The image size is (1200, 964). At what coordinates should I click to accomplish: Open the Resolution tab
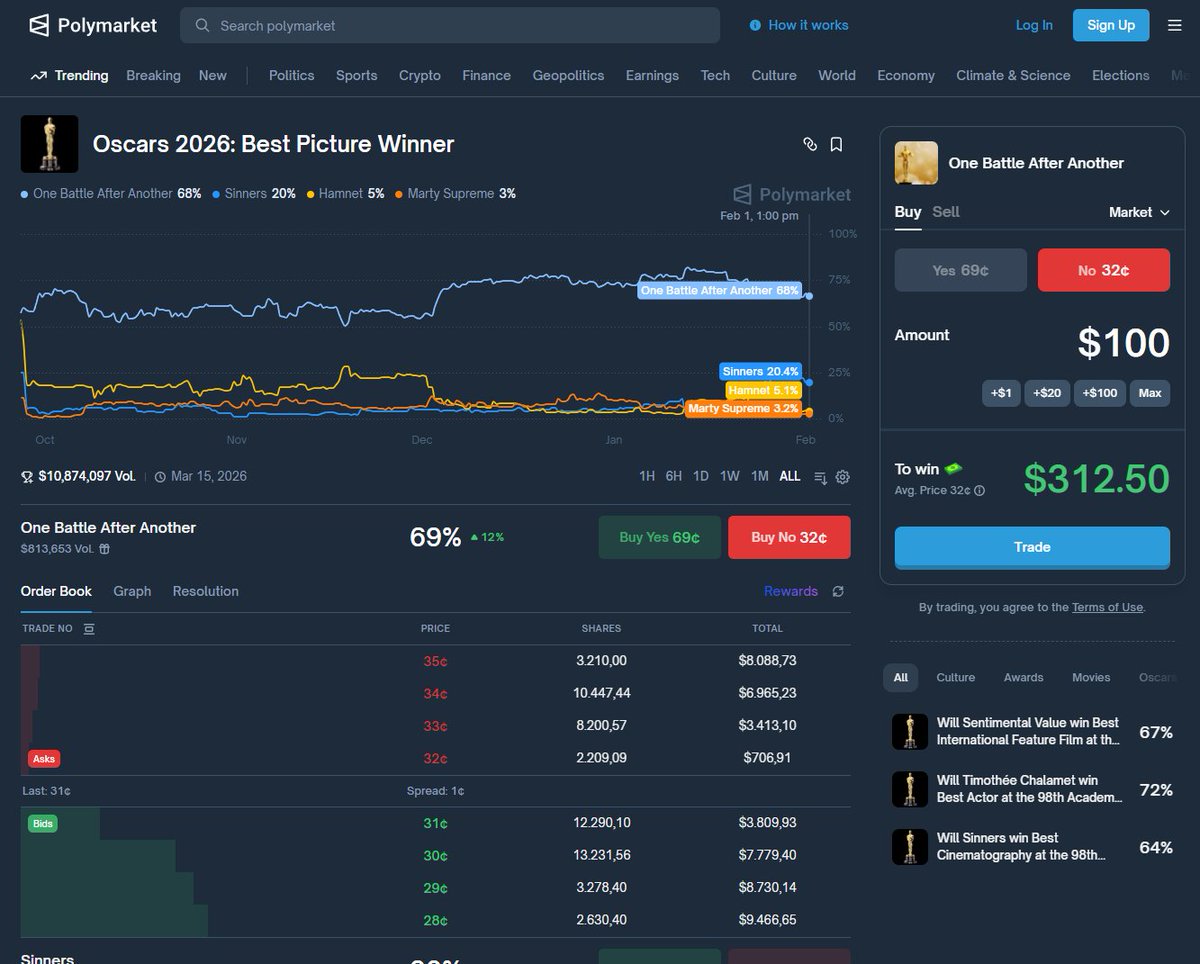pos(205,591)
